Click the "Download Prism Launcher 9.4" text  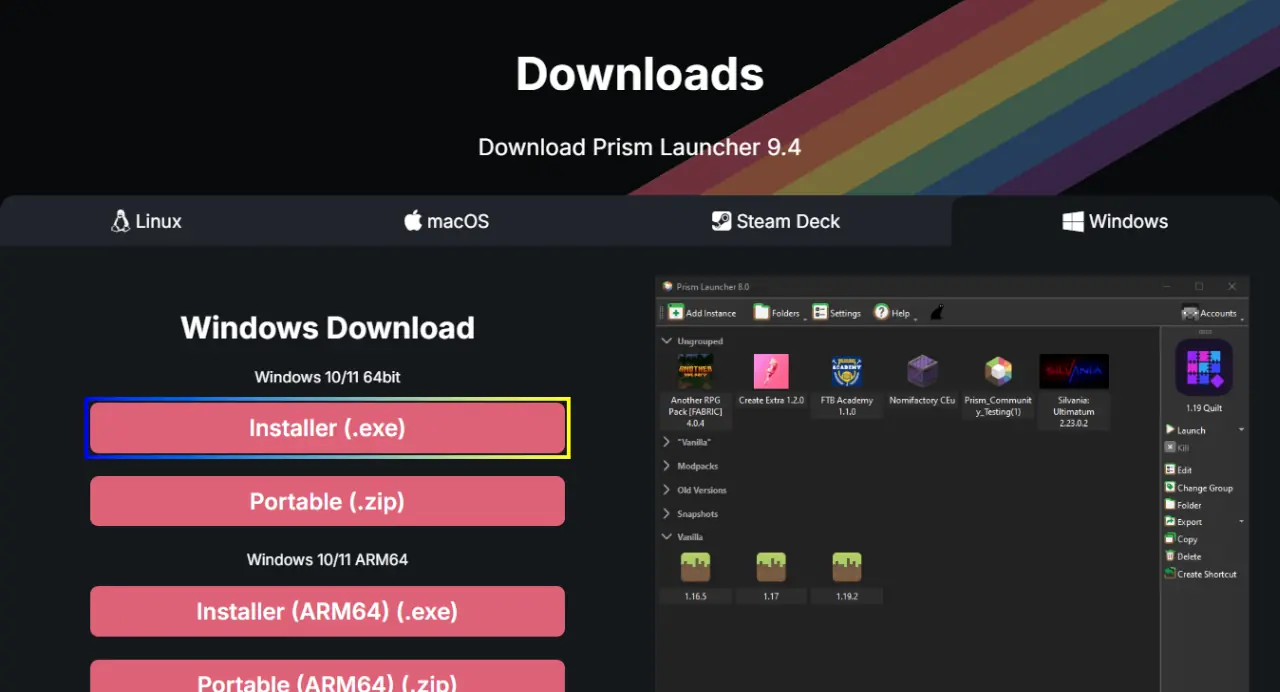tap(640, 147)
